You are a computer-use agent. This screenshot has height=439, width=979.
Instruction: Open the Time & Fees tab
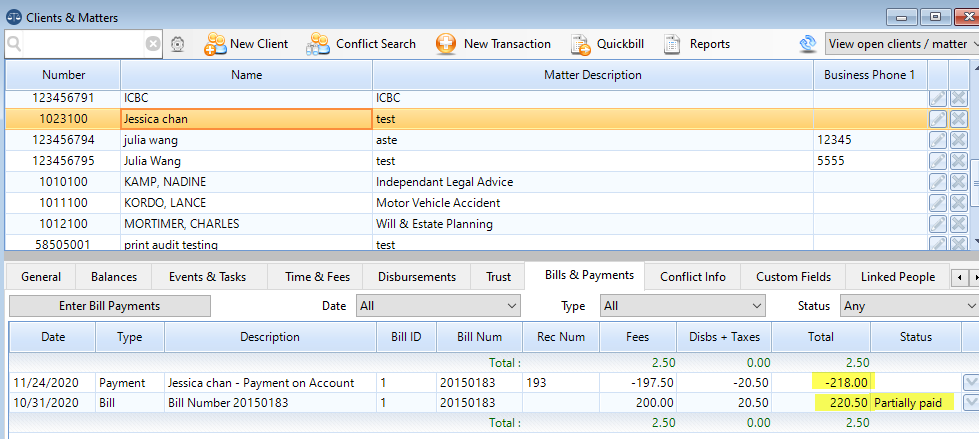pyautogui.click(x=317, y=277)
